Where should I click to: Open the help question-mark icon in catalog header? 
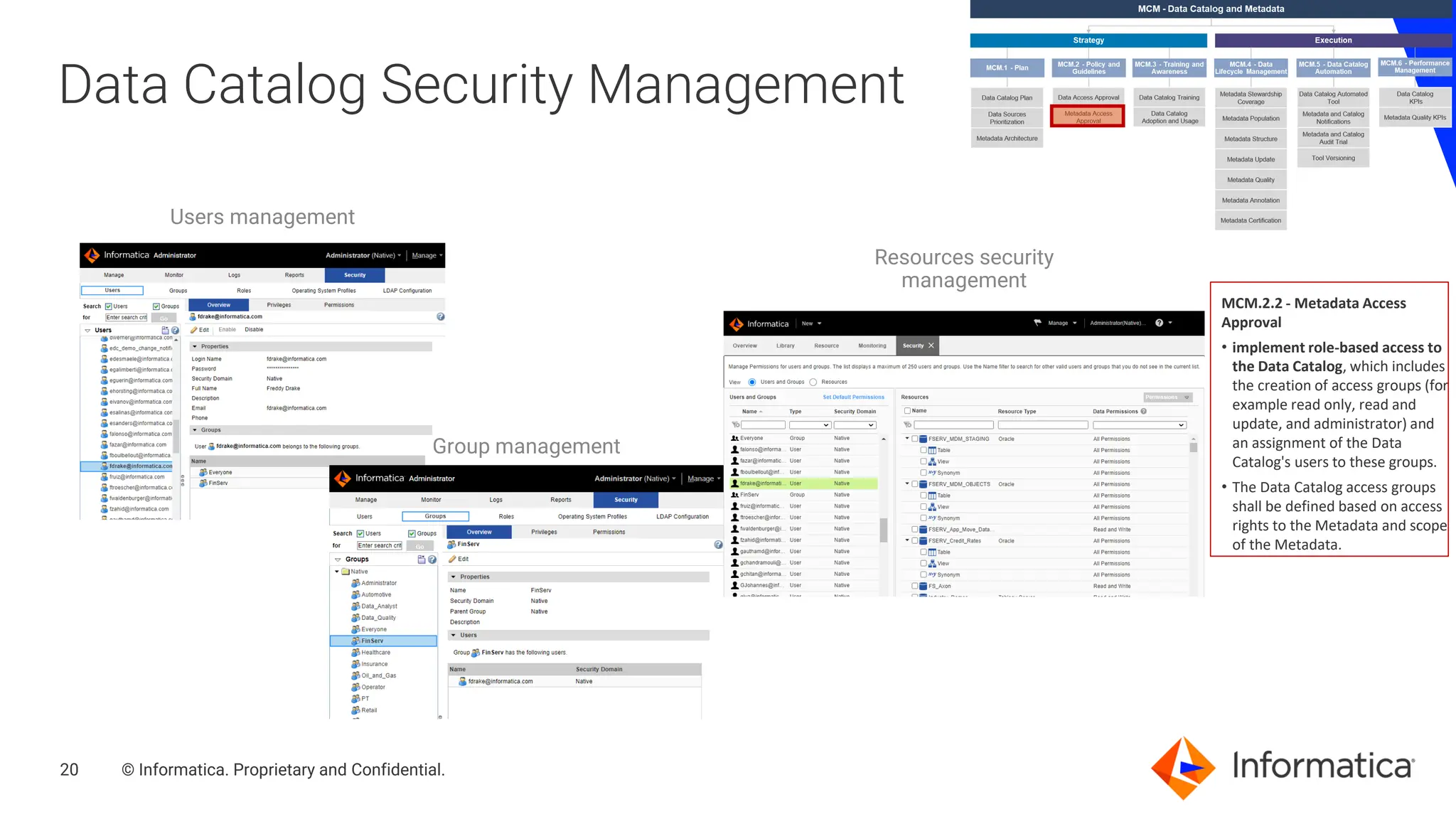(1160, 323)
